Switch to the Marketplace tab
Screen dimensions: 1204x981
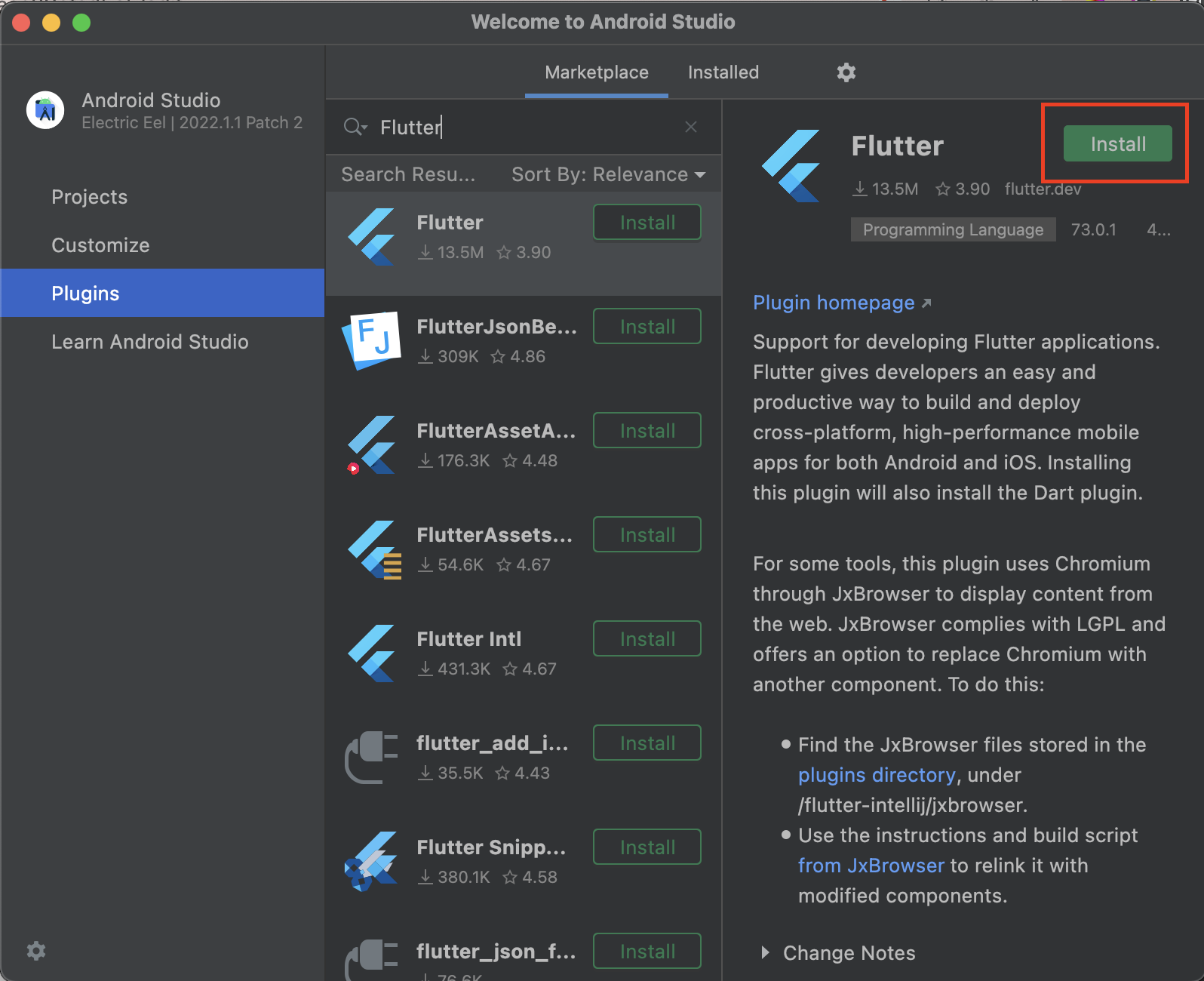click(597, 72)
